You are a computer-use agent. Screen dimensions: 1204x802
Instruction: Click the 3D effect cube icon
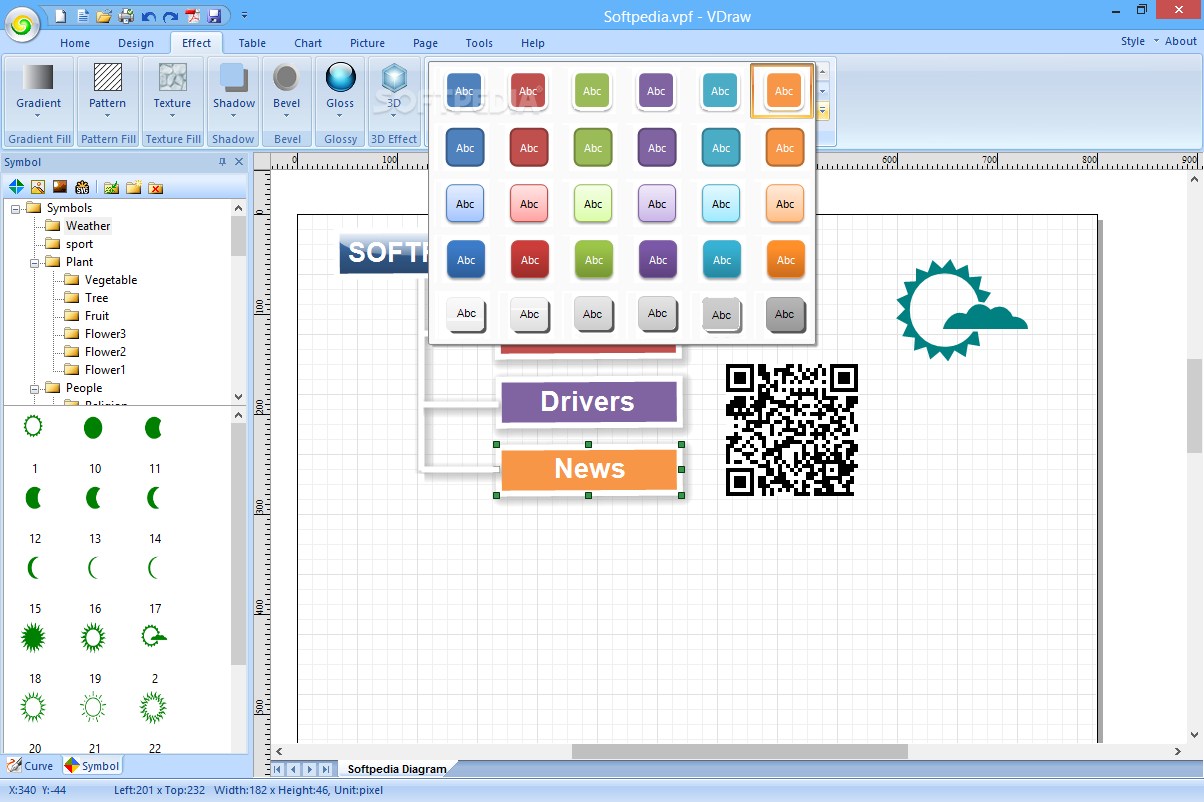tap(394, 77)
